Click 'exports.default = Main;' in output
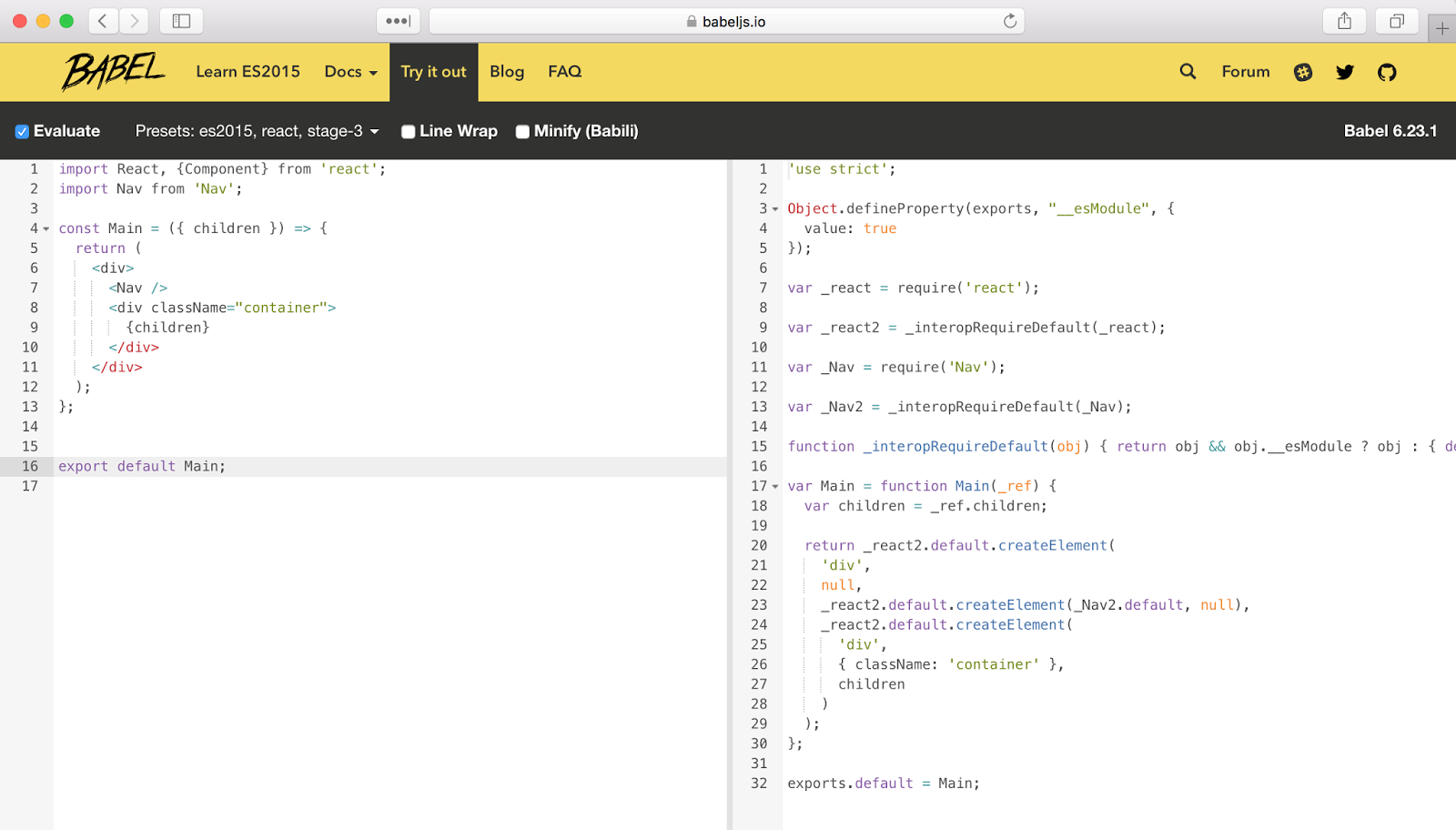The width and height of the screenshot is (1456, 830). click(x=884, y=783)
